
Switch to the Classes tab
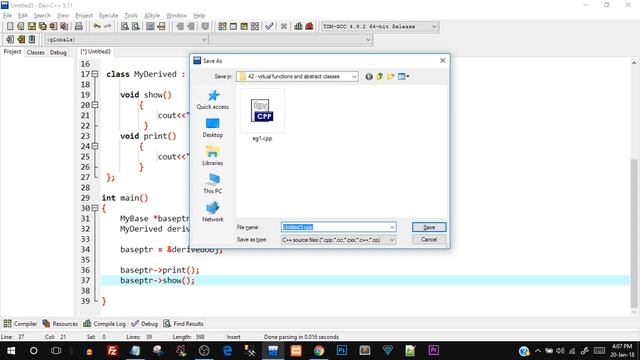click(36, 52)
